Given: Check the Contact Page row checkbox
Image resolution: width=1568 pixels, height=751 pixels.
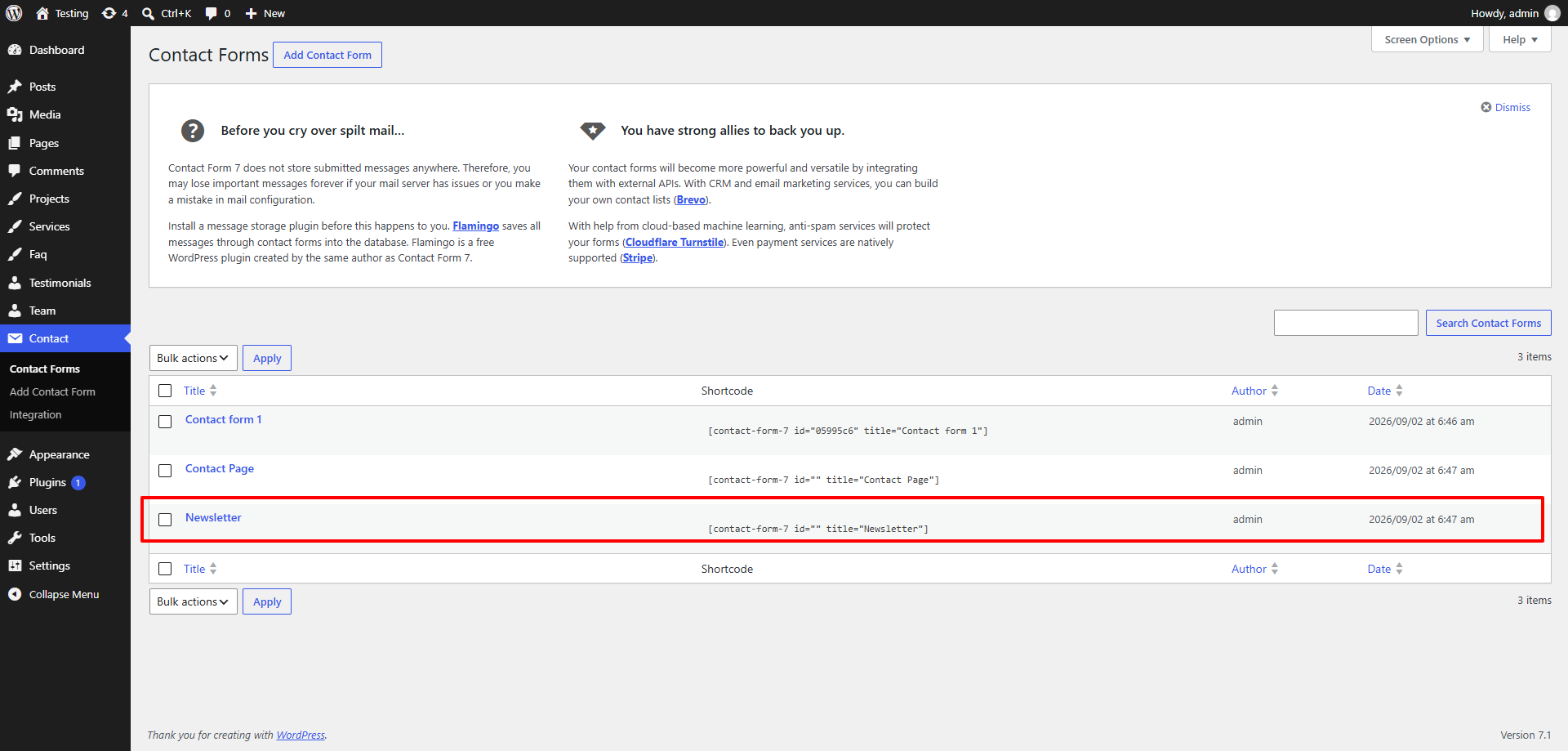Looking at the screenshot, I should pos(165,471).
